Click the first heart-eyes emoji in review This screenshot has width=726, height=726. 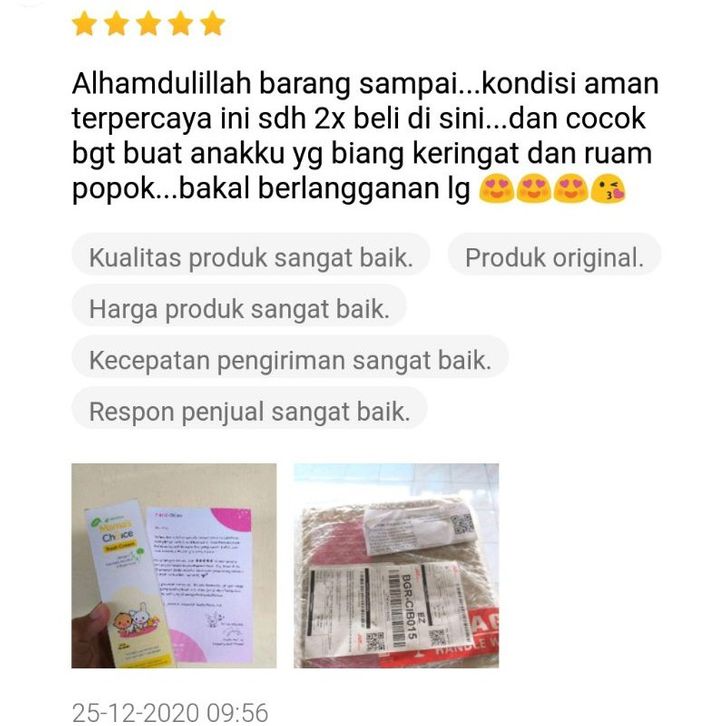point(496,189)
